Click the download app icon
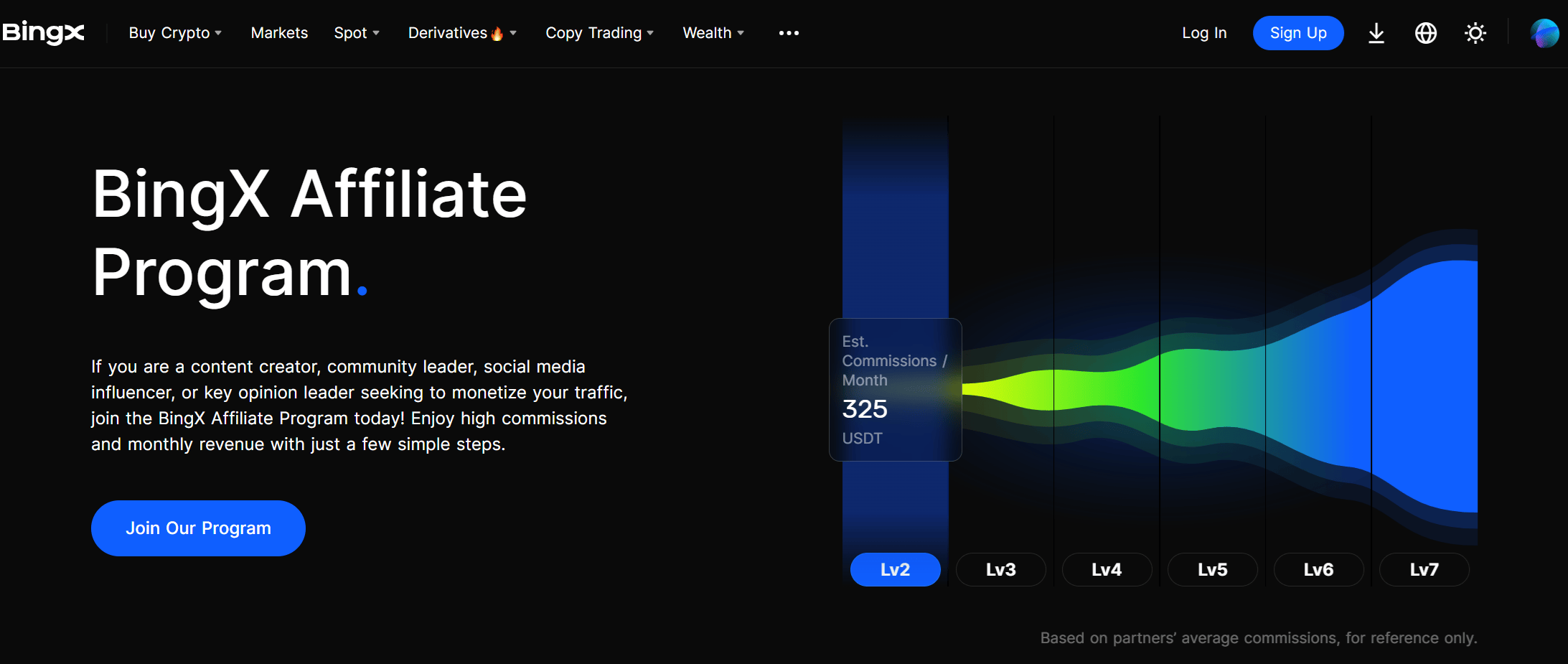 click(x=1376, y=34)
